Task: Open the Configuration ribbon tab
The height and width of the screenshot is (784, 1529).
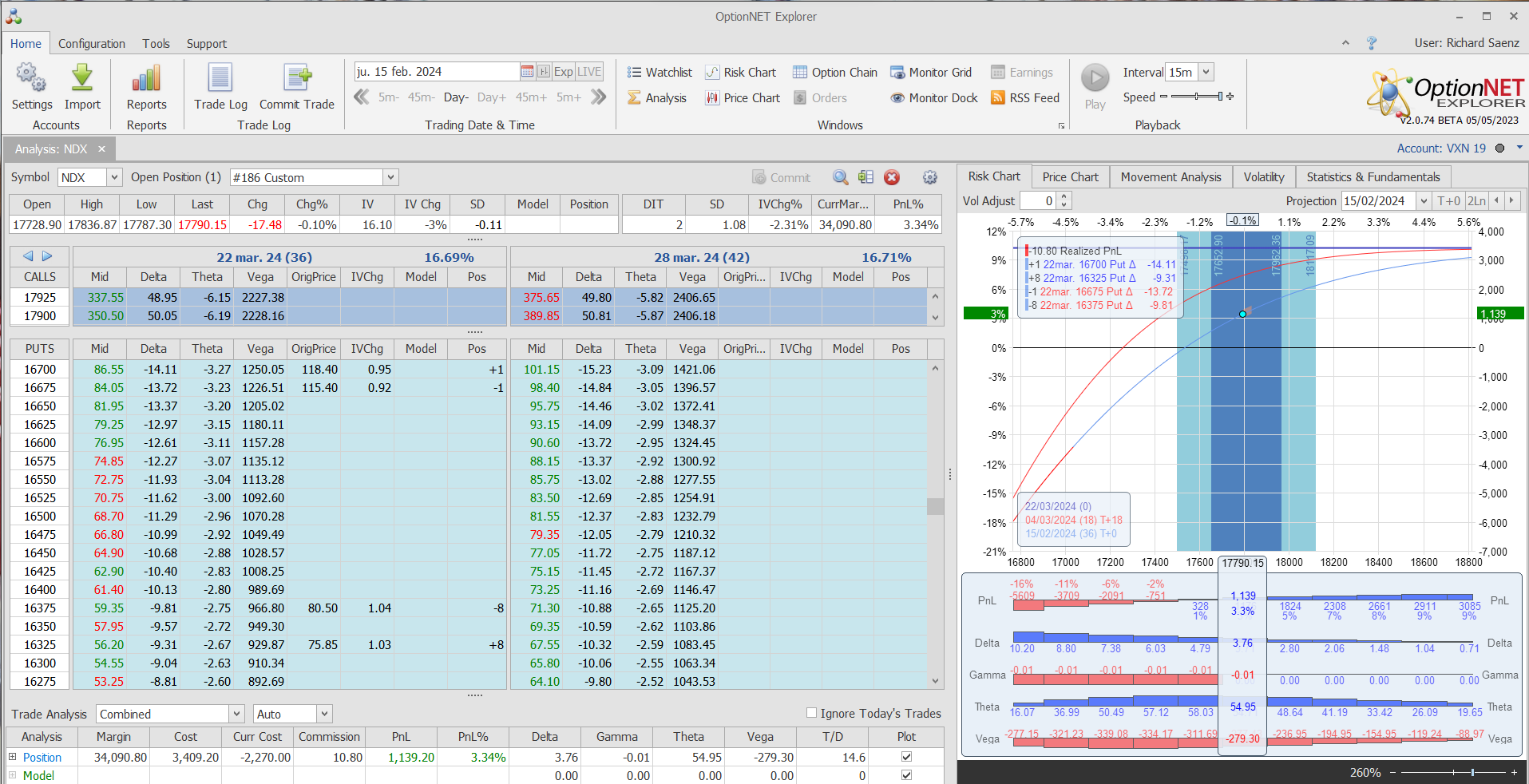Action: point(91,44)
